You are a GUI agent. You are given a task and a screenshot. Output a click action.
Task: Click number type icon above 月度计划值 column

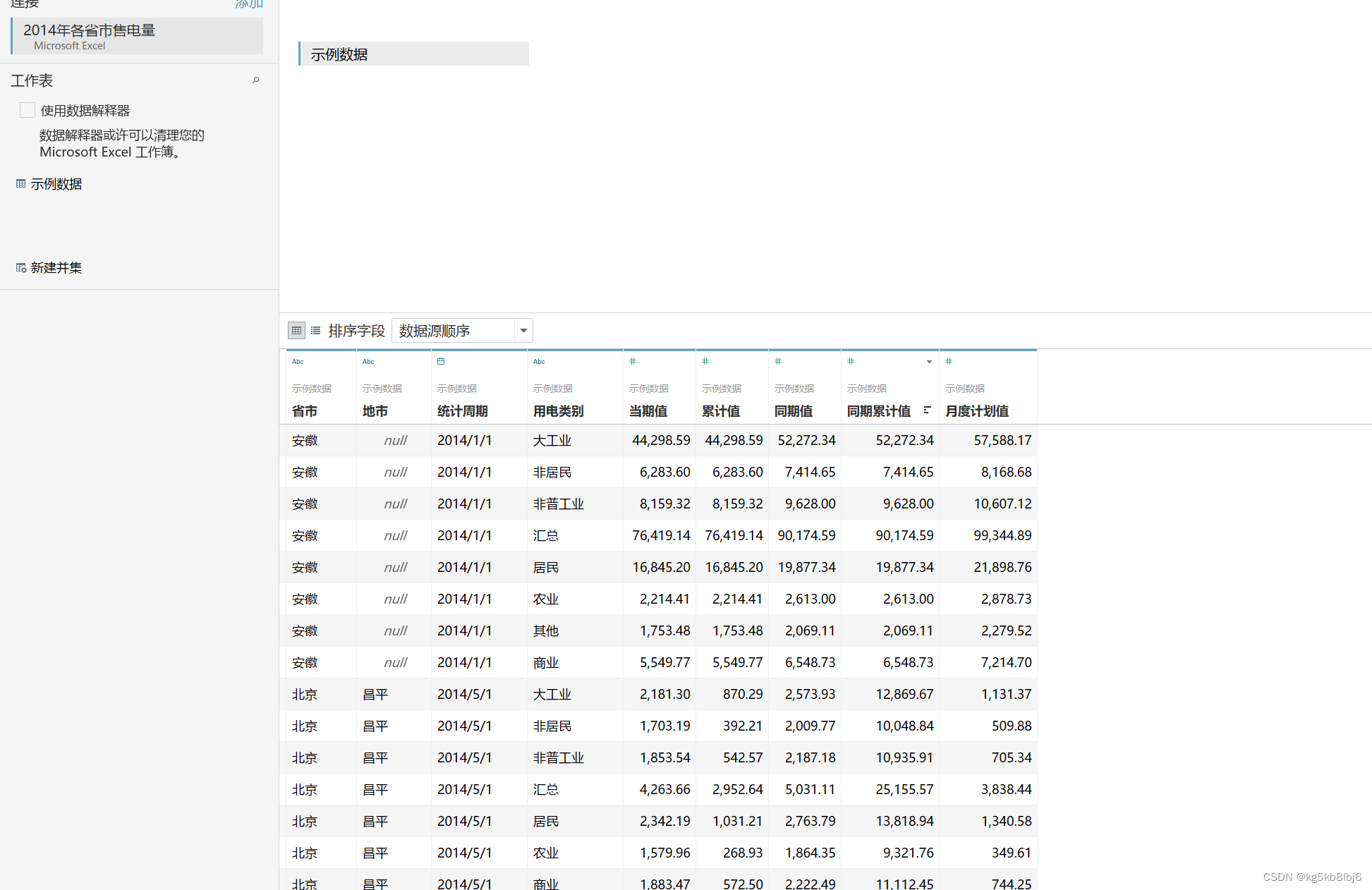pos(949,361)
